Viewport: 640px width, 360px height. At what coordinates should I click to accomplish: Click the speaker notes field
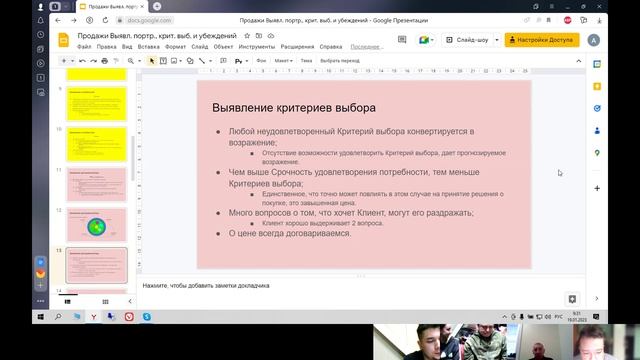point(361,286)
